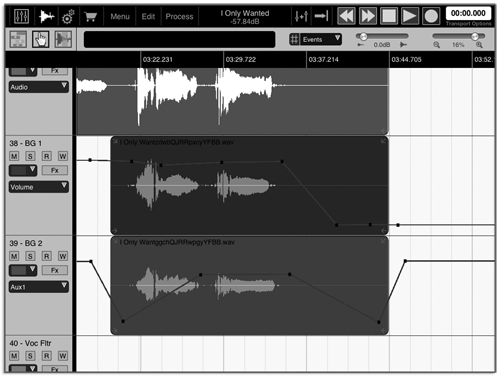
Task: Zoom out with the minus magnifier
Action: click(436, 45)
